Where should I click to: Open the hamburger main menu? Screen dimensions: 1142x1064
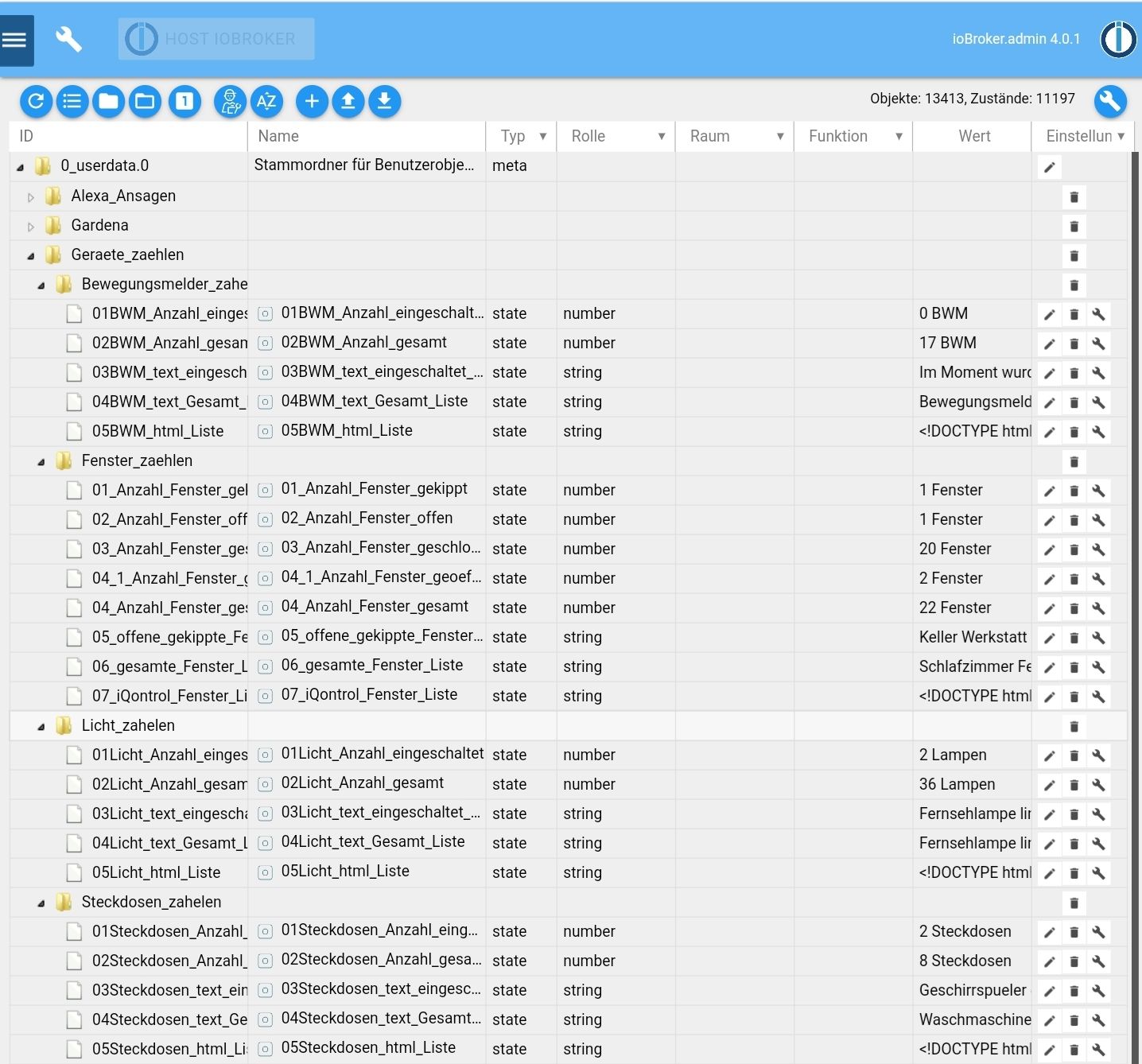tap(16, 40)
